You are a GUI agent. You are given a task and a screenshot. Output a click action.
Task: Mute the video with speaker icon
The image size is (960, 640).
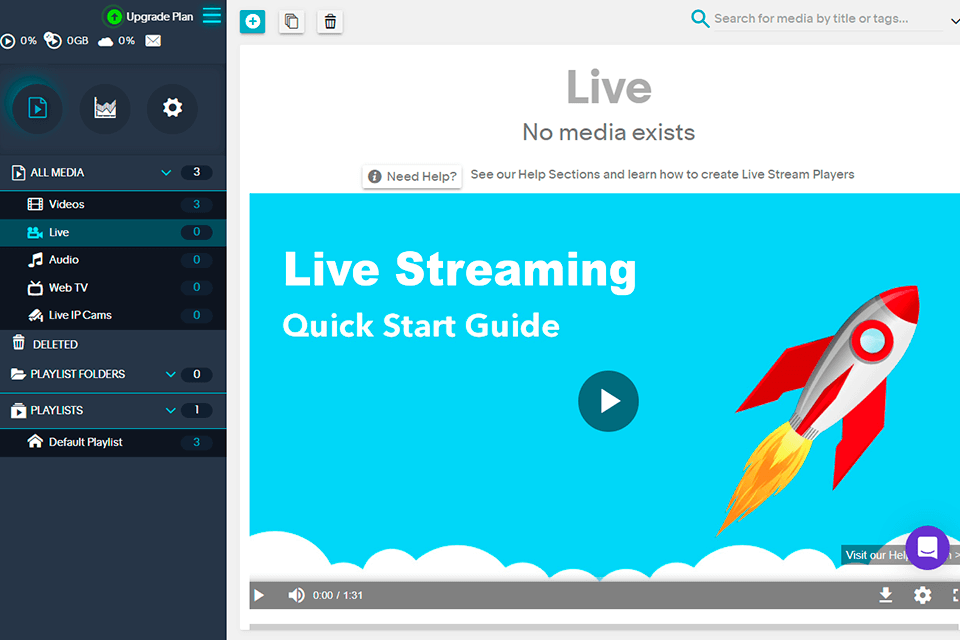pos(296,595)
